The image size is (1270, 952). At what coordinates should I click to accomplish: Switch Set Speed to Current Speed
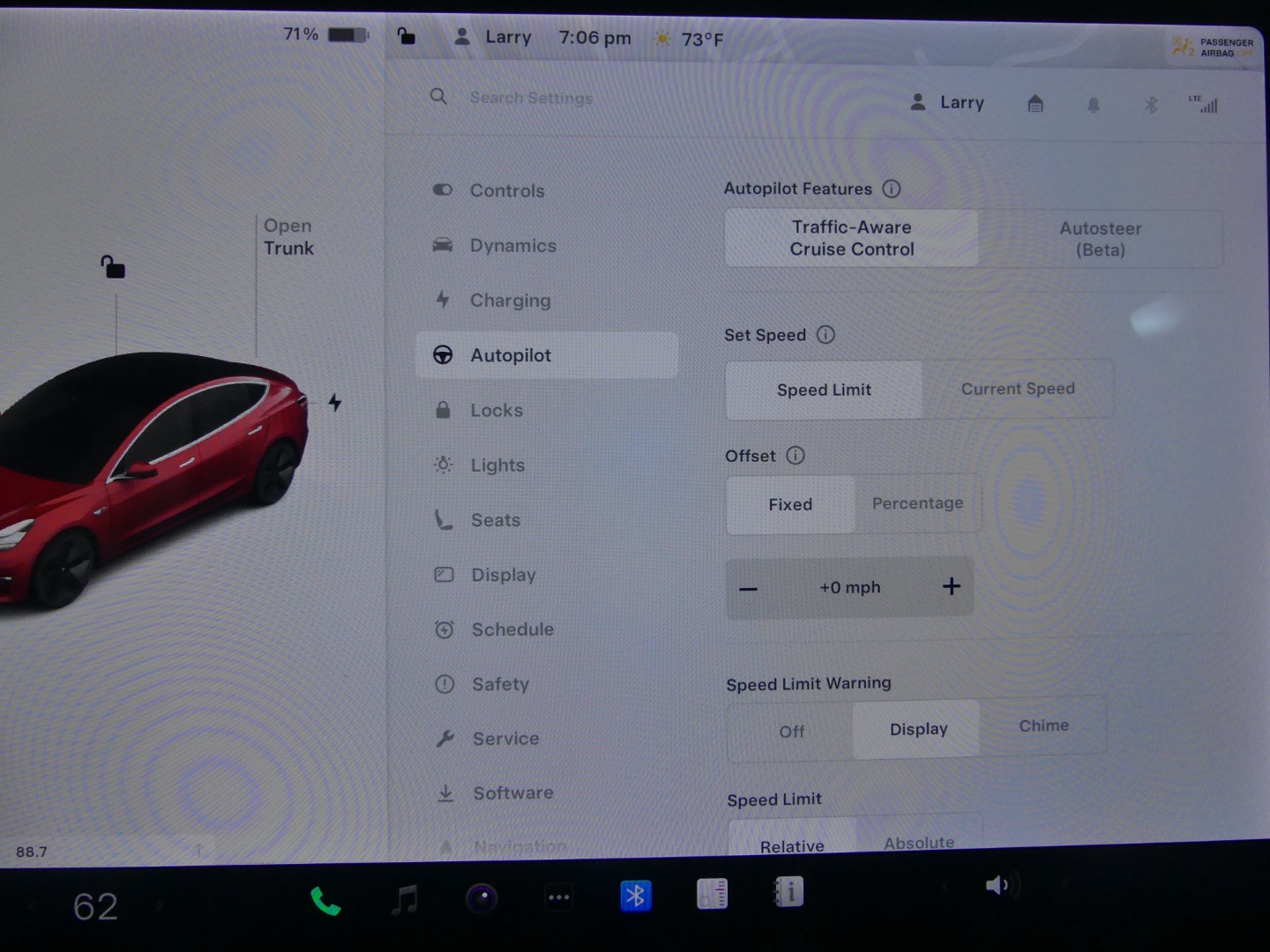(1017, 389)
